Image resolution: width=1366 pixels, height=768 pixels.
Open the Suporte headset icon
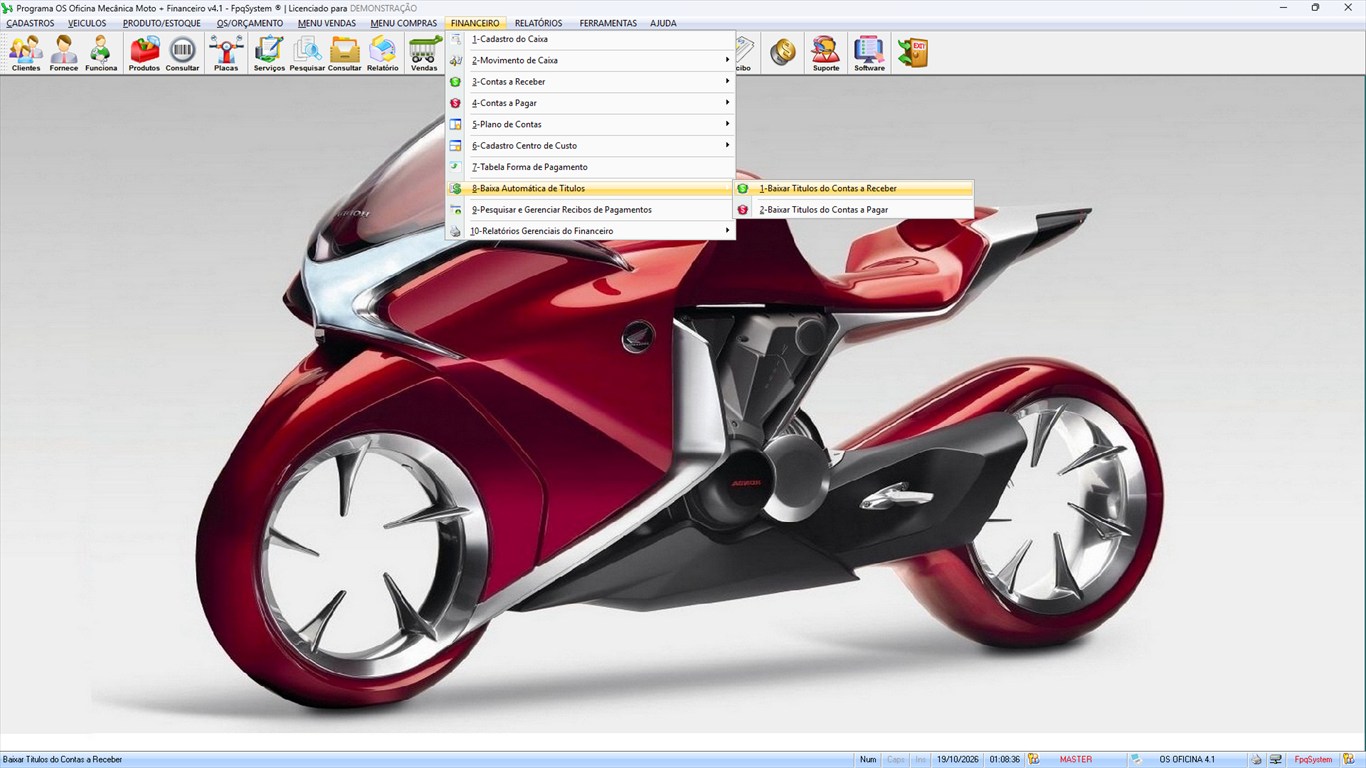click(826, 53)
